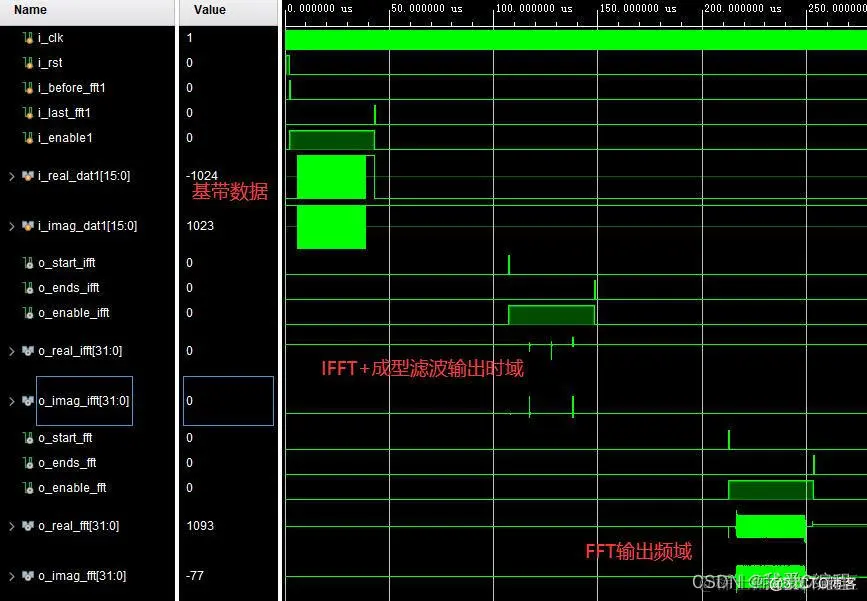Click the 100.000000 us ruler mark
867x601 pixels.
(x=534, y=8)
